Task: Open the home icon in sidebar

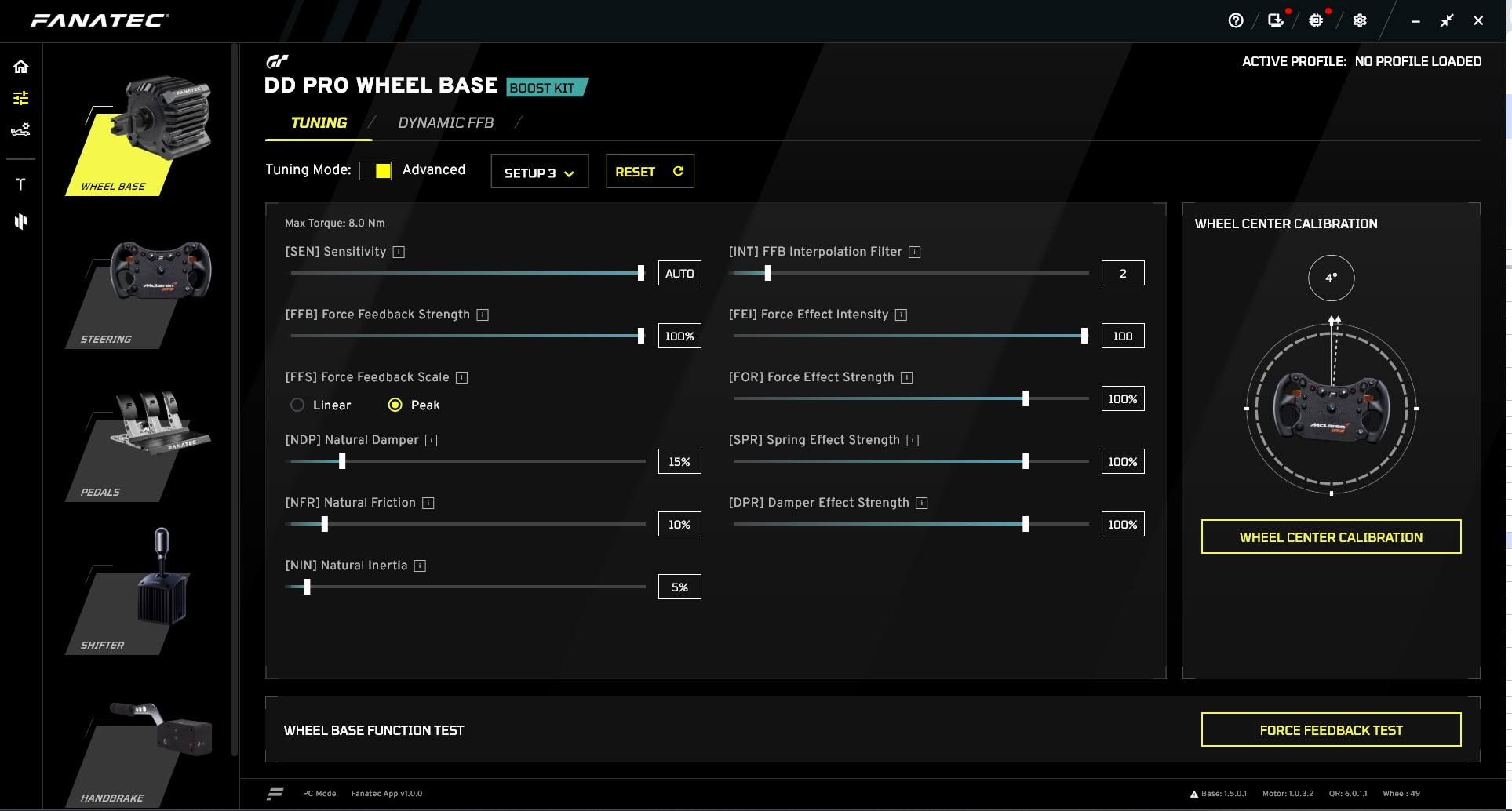Action: tap(21, 67)
